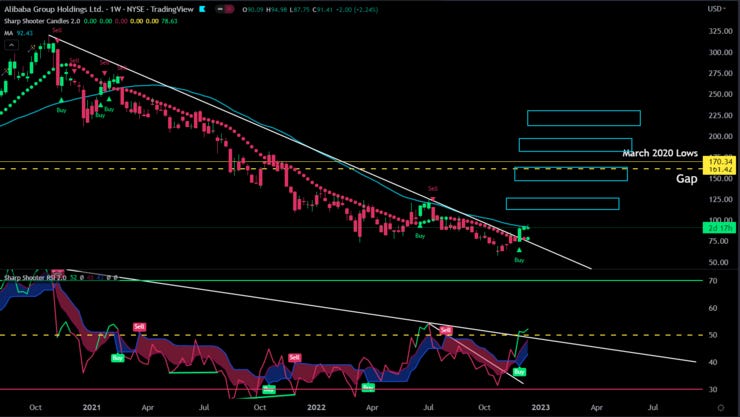The image size is (740, 417).
Task: Click the RSI scale label 60
Action: [x=713, y=308]
